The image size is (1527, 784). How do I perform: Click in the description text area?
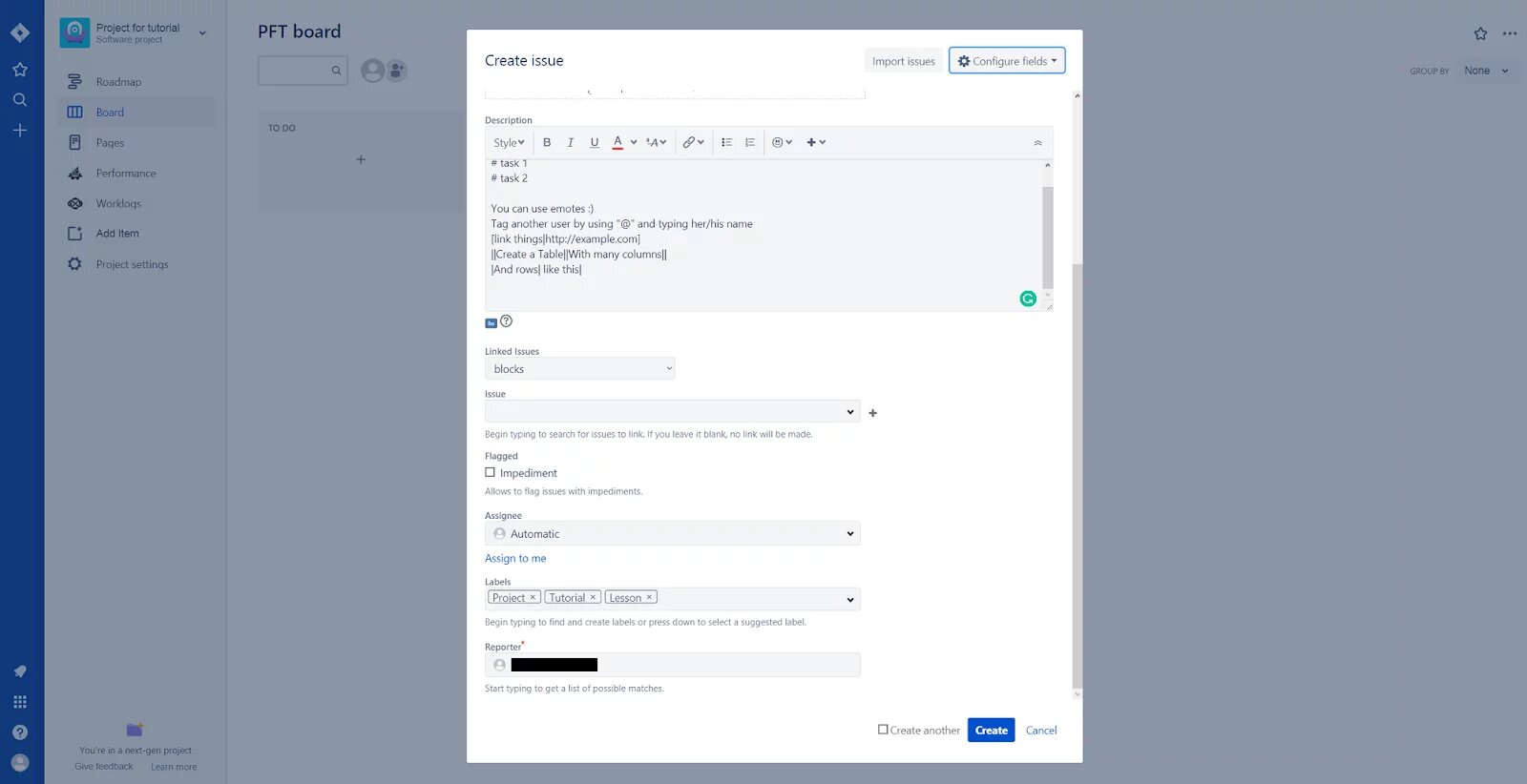pyautogui.click(x=763, y=235)
